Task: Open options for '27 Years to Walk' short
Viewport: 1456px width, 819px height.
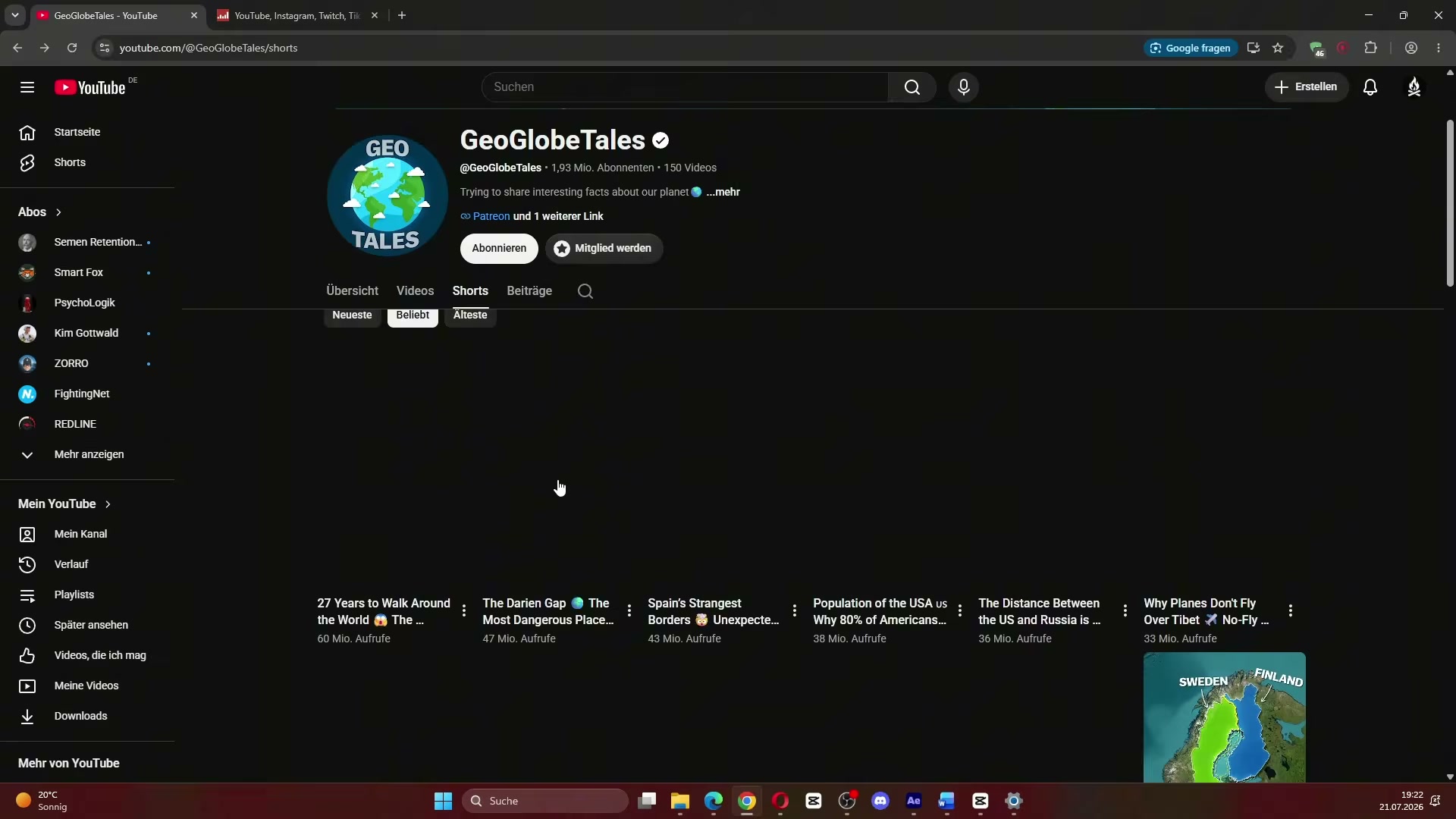Action: tap(464, 611)
